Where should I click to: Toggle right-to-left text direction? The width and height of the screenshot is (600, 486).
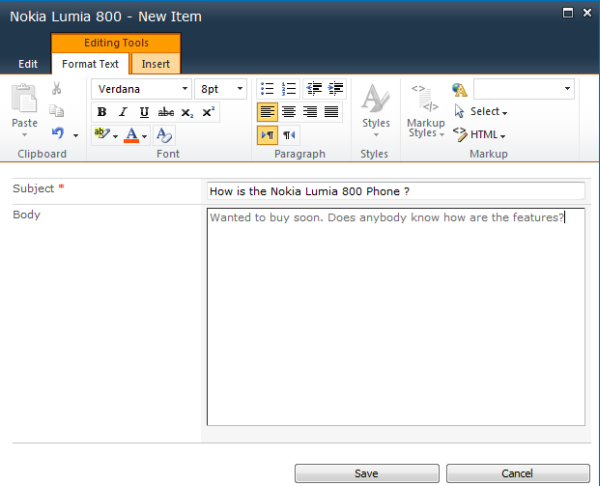tap(289, 135)
